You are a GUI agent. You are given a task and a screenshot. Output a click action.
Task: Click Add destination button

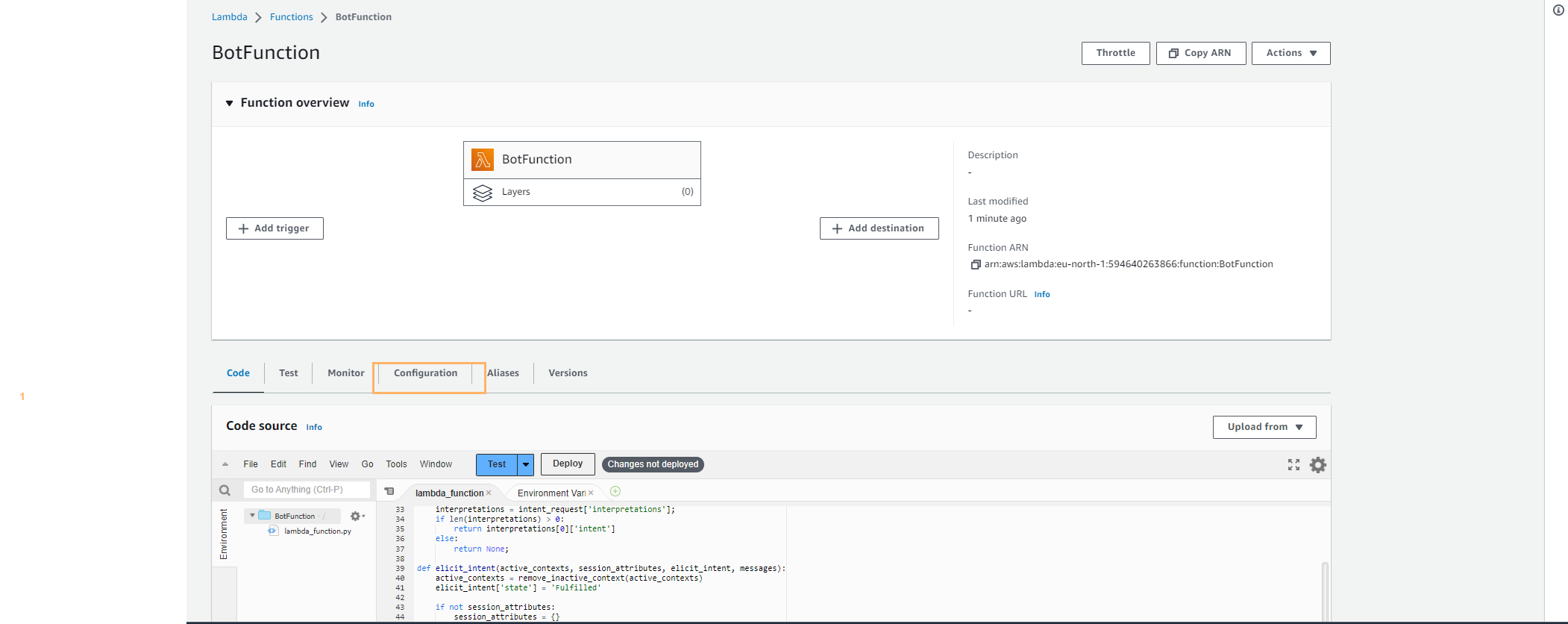879,228
